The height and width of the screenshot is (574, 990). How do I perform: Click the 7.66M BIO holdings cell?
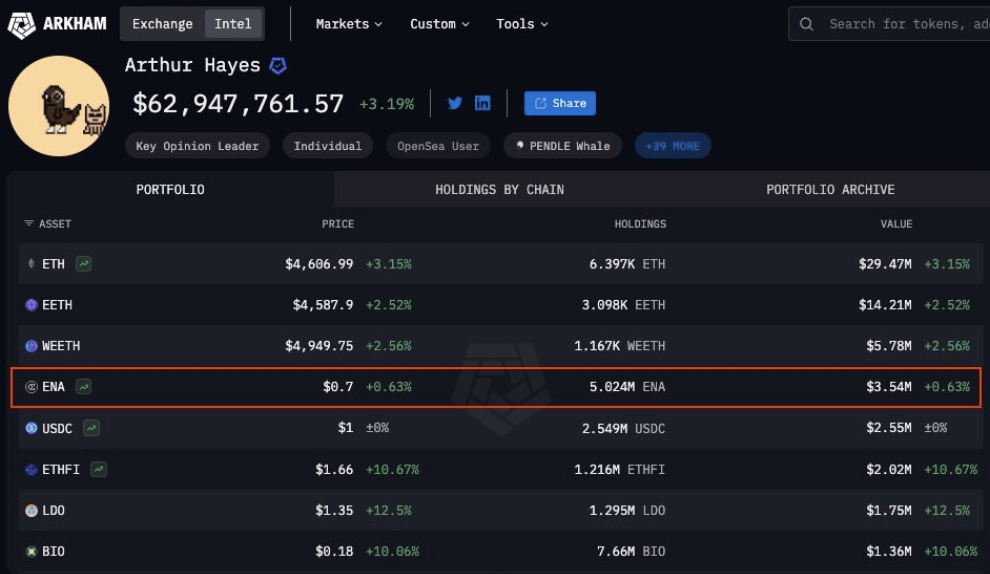[631, 551]
